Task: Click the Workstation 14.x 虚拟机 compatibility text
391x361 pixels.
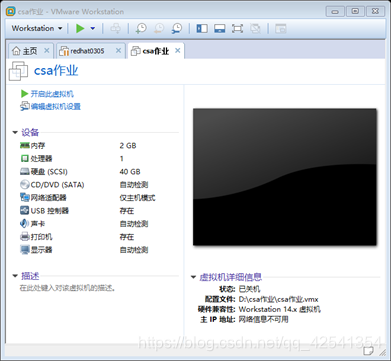Action: (x=279, y=309)
